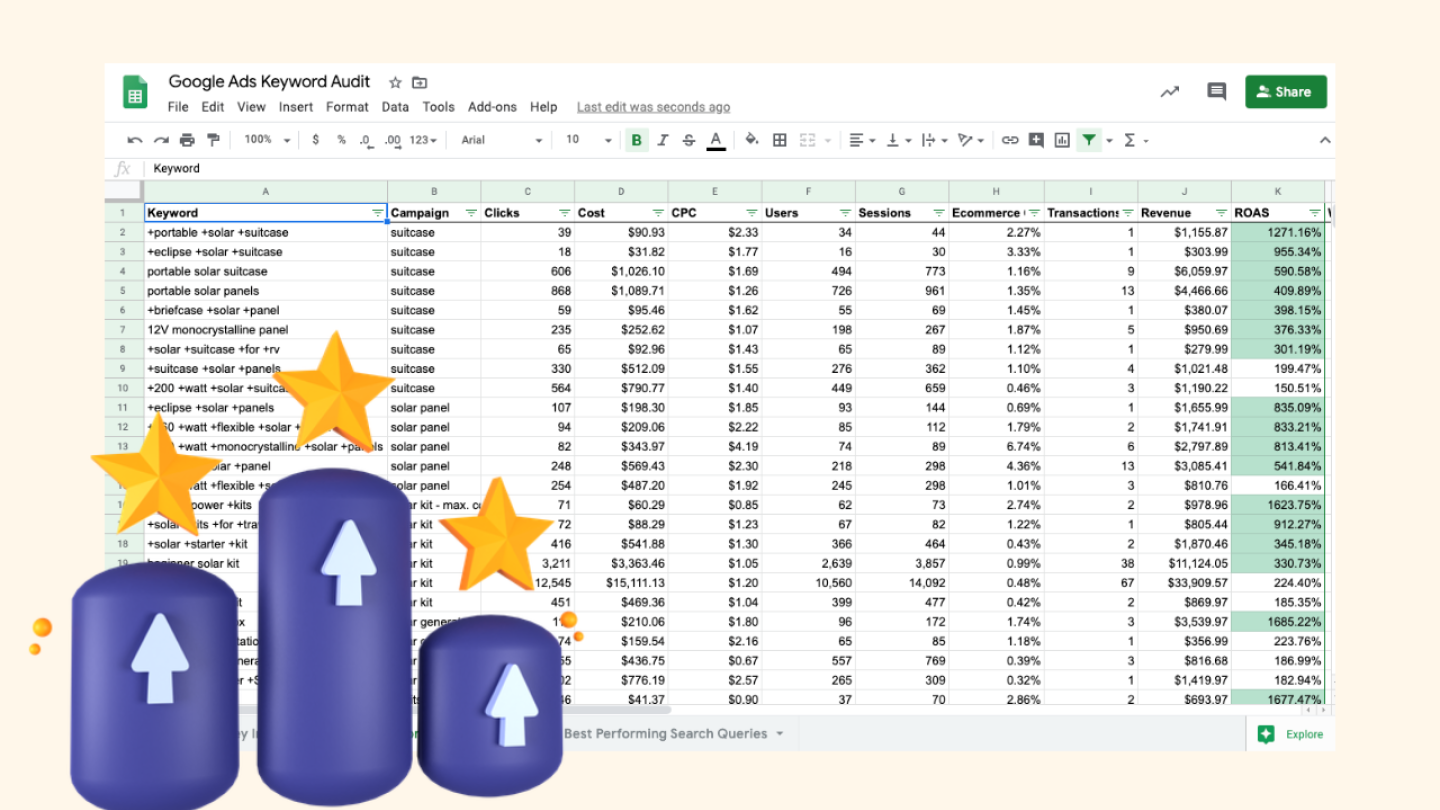Open the filter views dropdown arrow
Screen dimensions: 1440x810
(1109, 141)
